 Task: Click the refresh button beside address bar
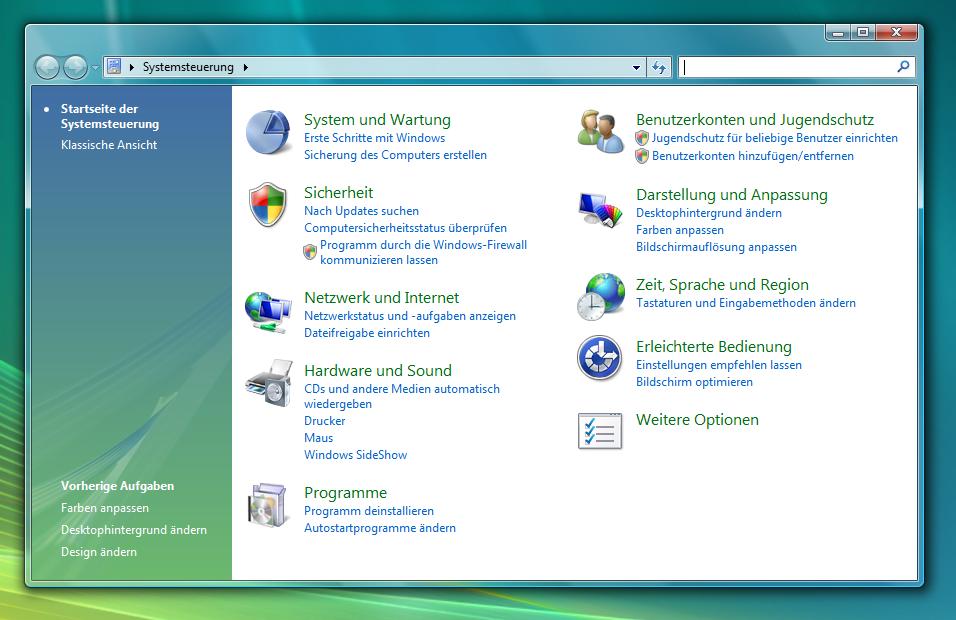tap(658, 67)
